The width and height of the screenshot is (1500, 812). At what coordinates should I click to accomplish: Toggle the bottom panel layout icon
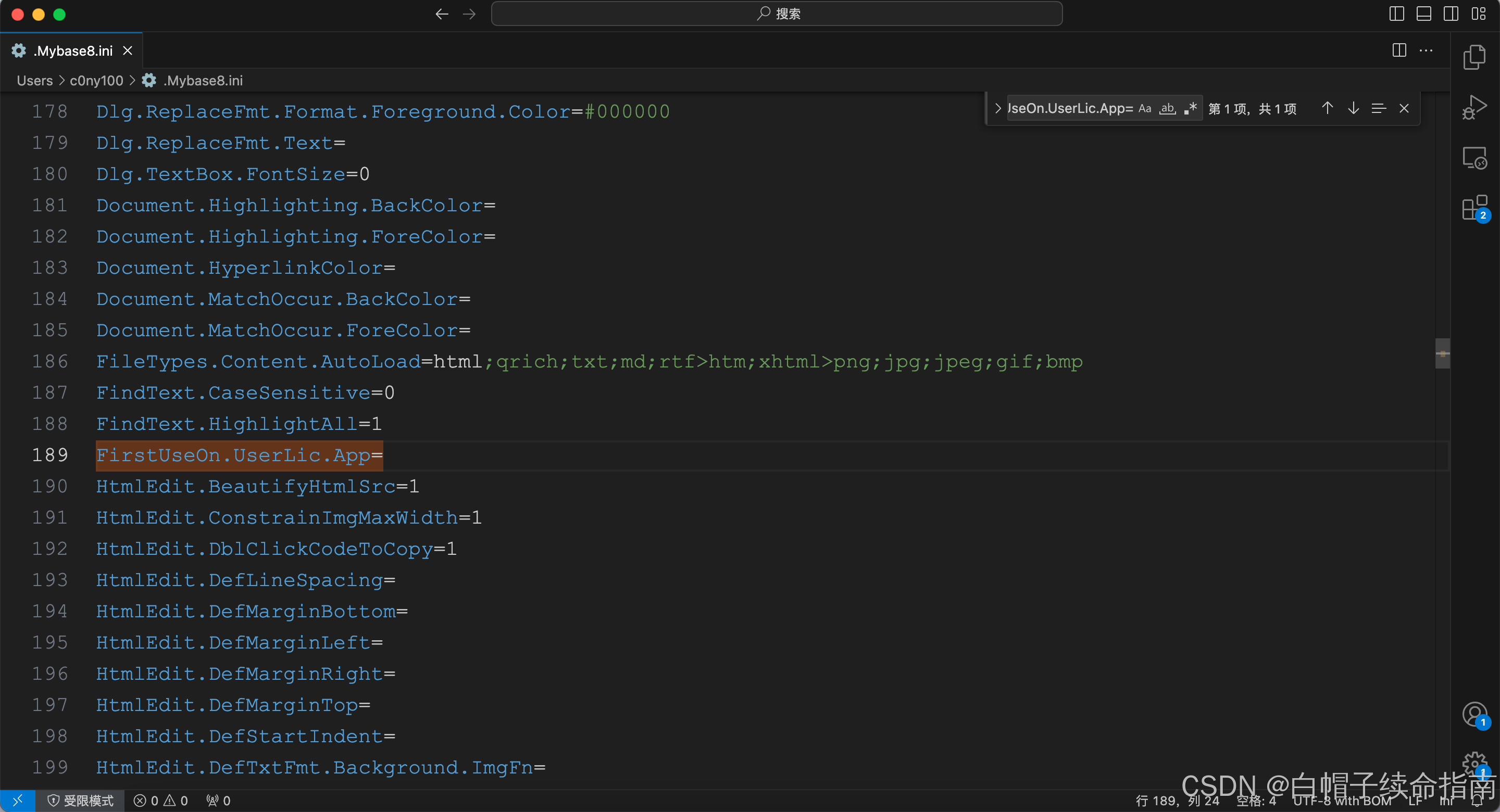[1424, 14]
